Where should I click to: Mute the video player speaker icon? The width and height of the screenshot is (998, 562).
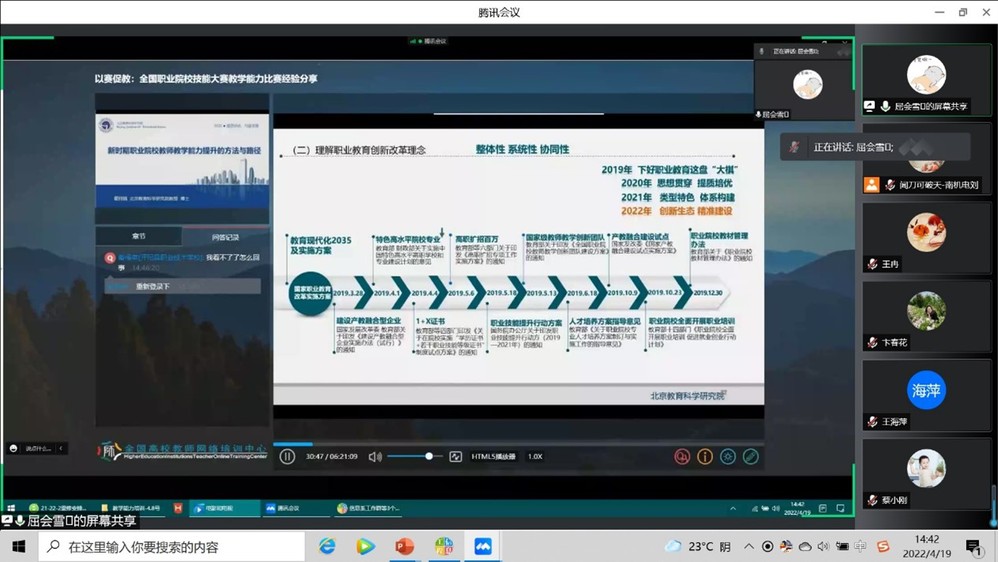pos(375,457)
